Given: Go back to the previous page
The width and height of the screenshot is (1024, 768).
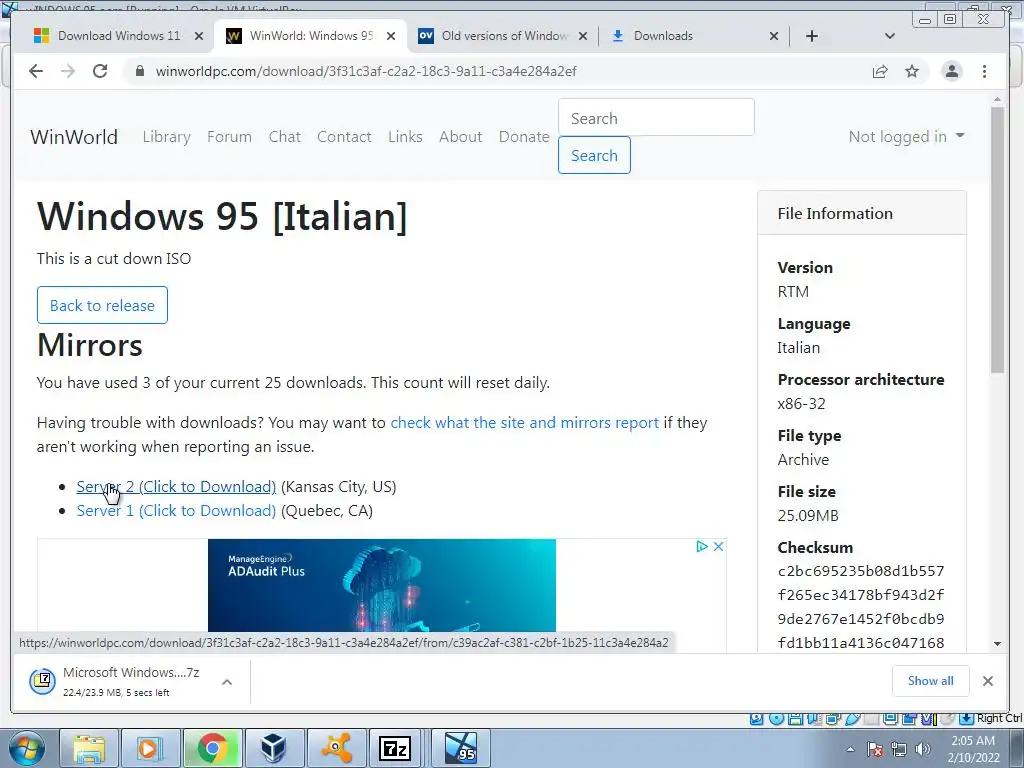Looking at the screenshot, I should point(36,71).
